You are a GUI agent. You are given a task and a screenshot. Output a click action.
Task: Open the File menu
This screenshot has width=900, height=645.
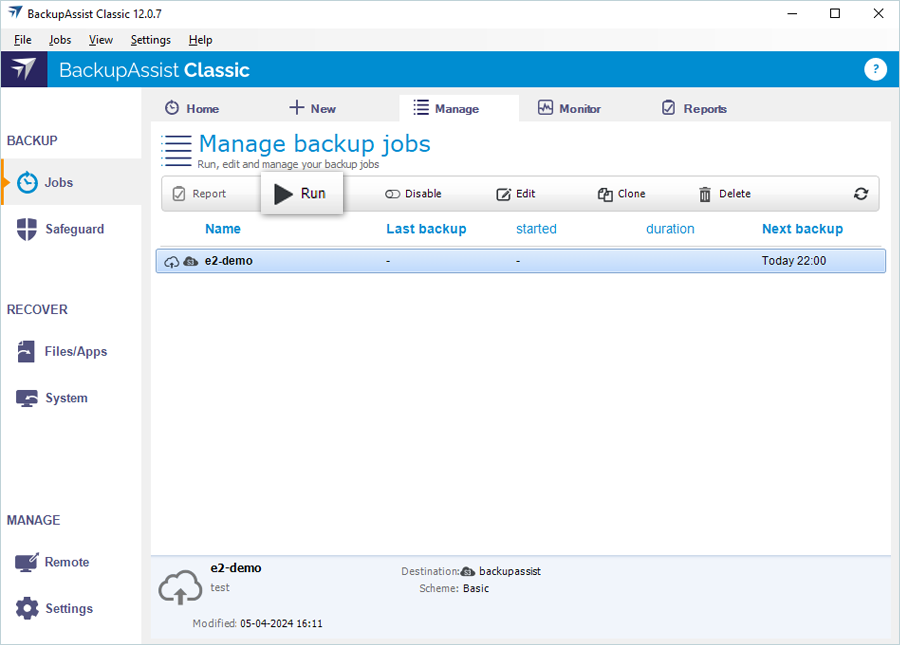[22, 40]
